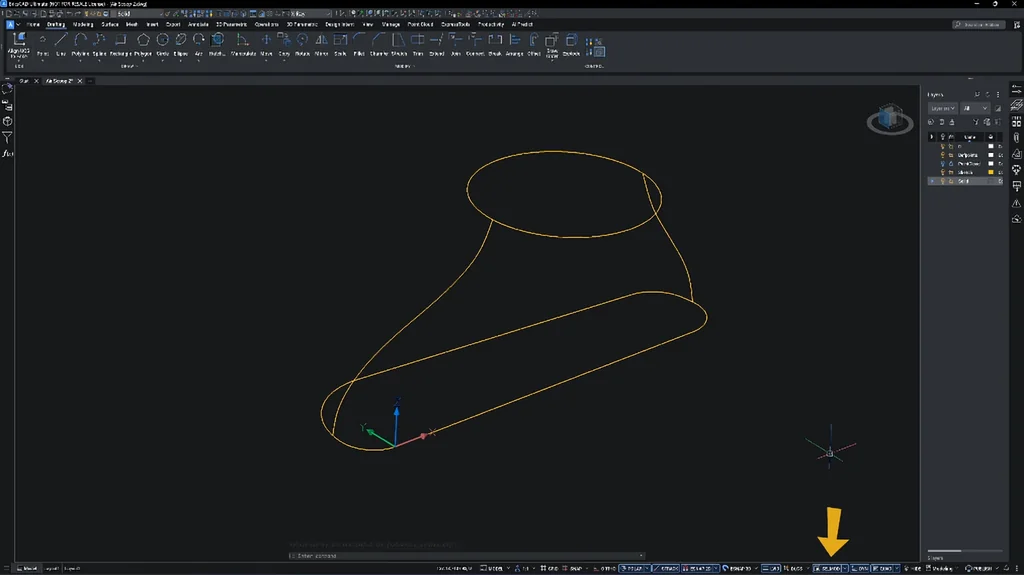The height and width of the screenshot is (575, 1024).
Task: Click the Enter command input field
Action: (466, 556)
